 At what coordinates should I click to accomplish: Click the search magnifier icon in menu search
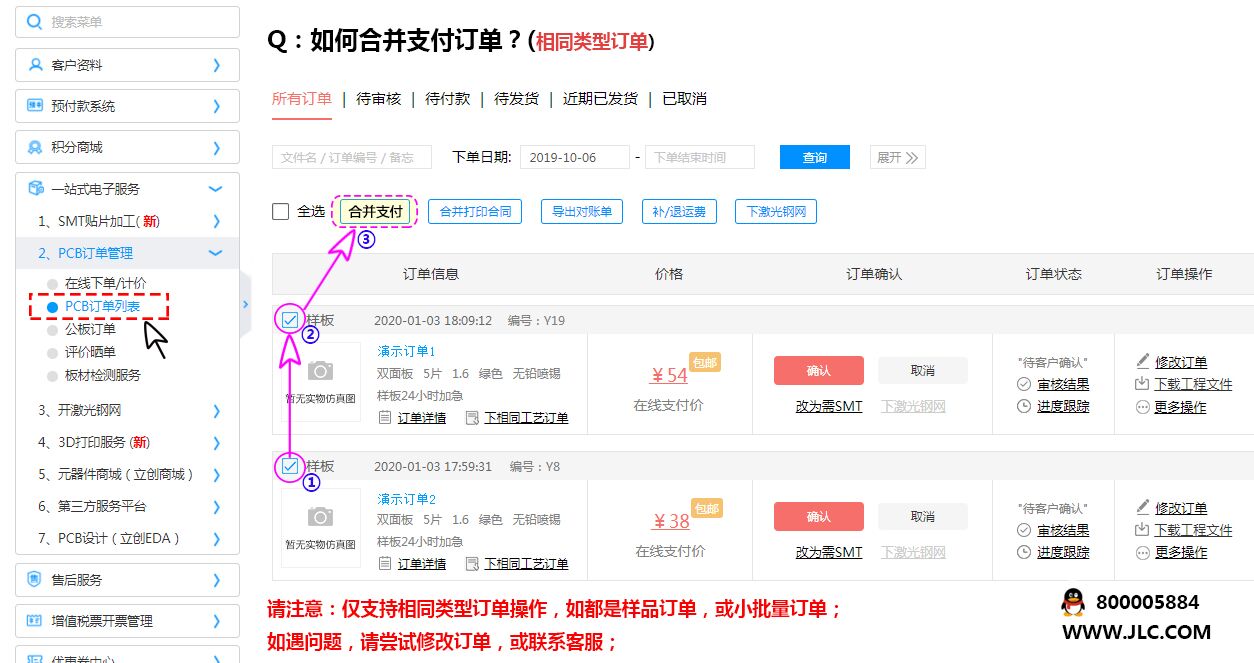[35, 22]
